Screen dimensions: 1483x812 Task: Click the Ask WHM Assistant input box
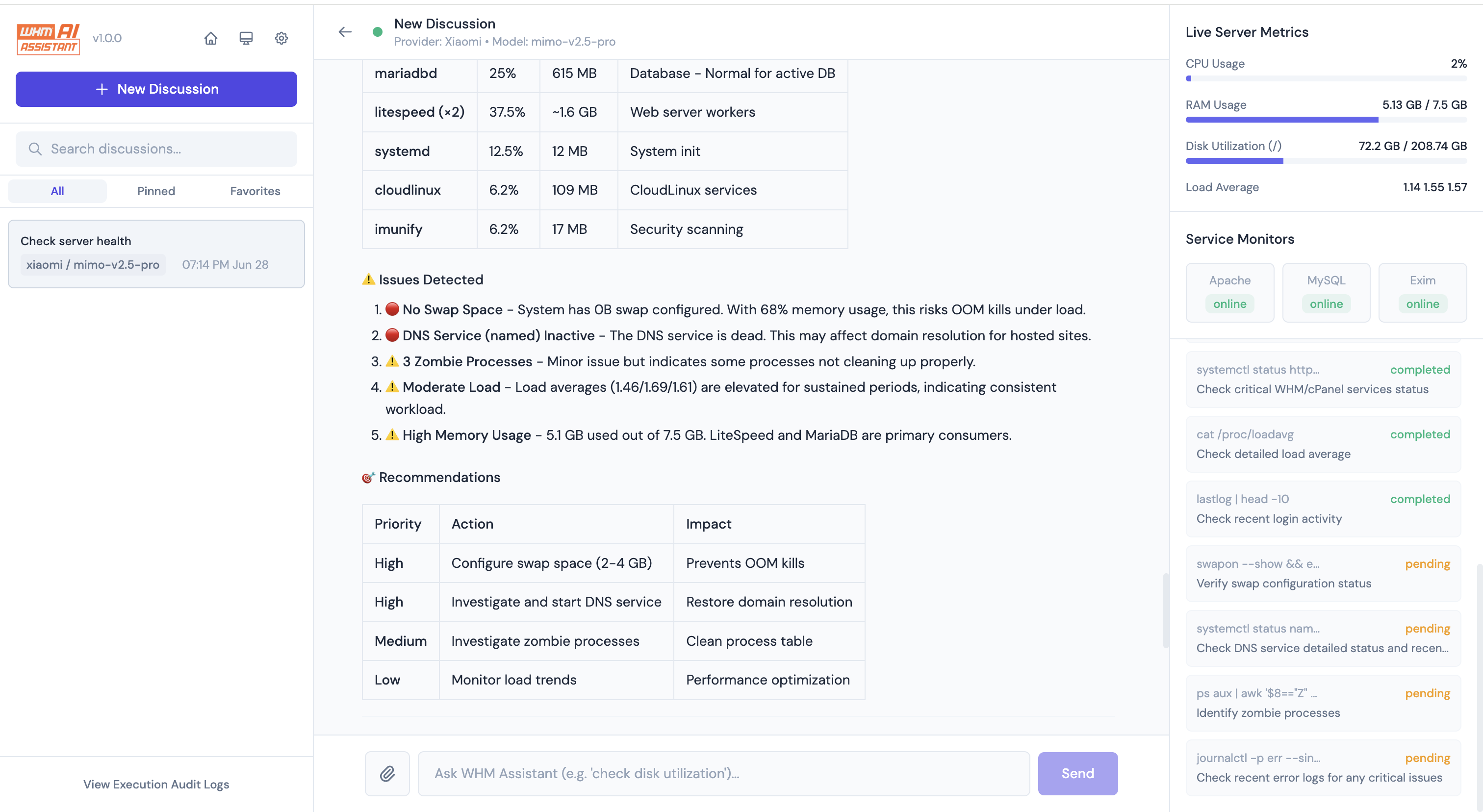(x=723, y=773)
